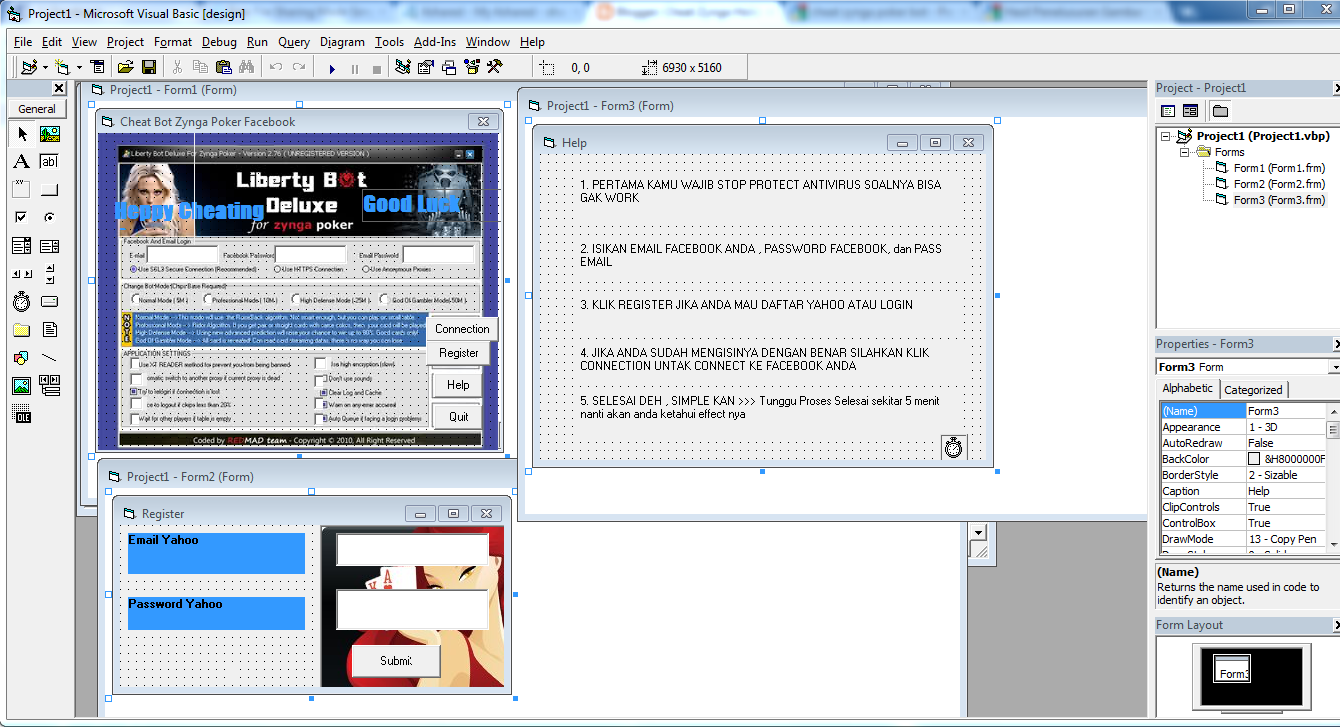Select Use HTTPS Connection radio button
1340x727 pixels.
pyautogui.click(x=278, y=270)
